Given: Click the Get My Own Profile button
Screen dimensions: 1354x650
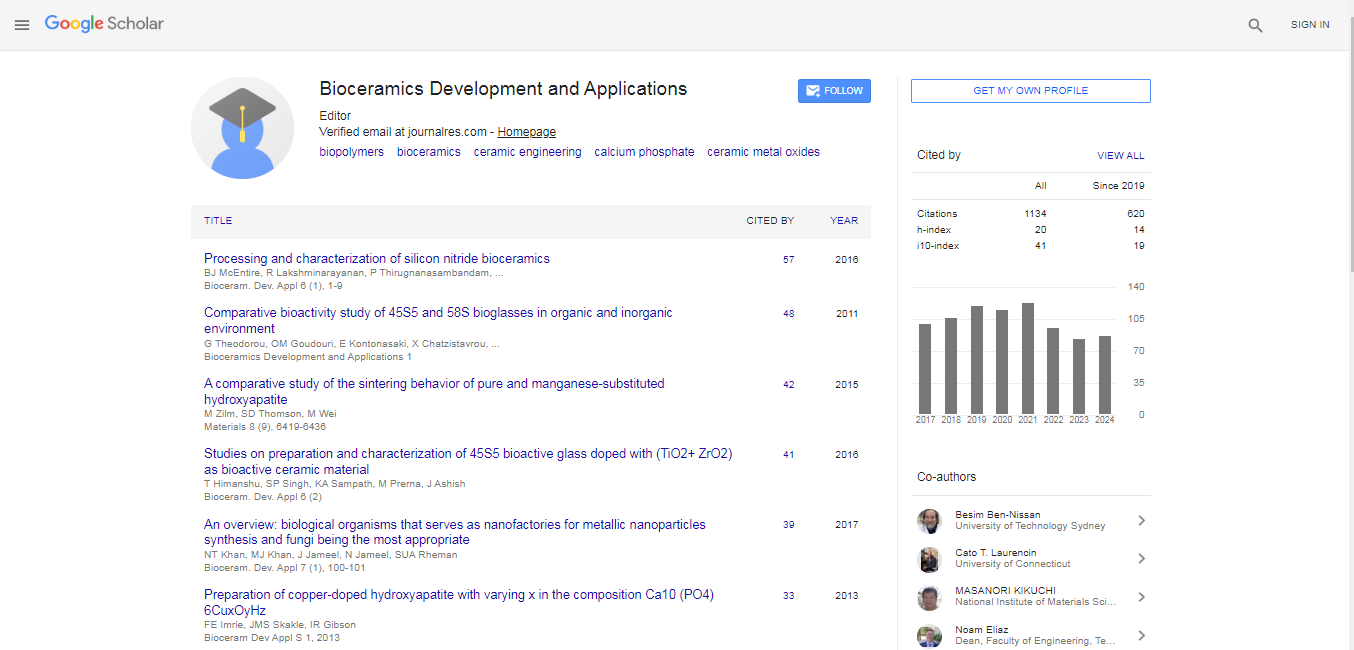Looking at the screenshot, I should (x=1030, y=91).
